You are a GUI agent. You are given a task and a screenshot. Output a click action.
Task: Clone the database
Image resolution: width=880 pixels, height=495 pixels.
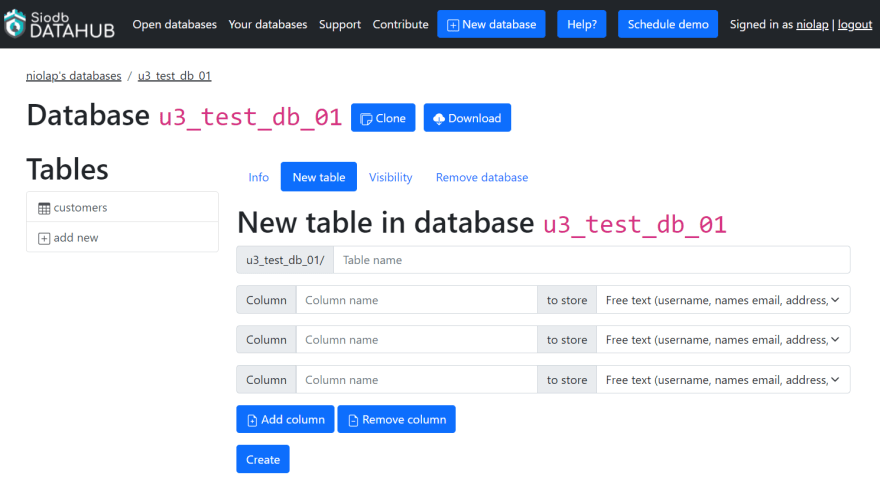click(x=383, y=118)
